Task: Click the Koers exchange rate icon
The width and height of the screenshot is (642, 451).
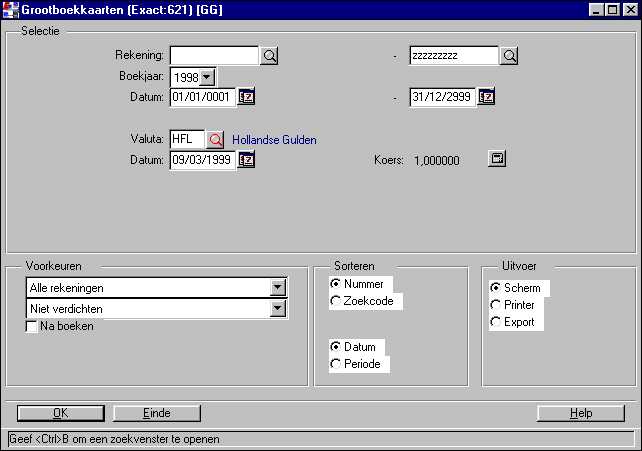Action: point(497,159)
